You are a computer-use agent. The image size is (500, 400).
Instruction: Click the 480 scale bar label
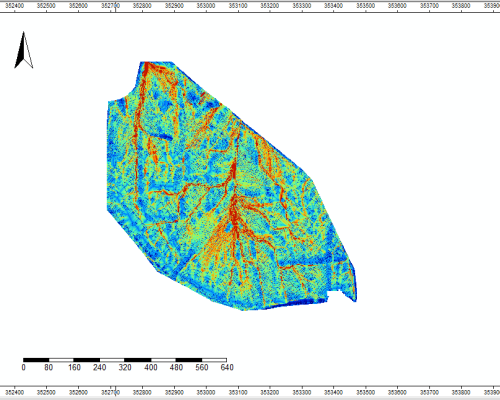click(x=176, y=367)
